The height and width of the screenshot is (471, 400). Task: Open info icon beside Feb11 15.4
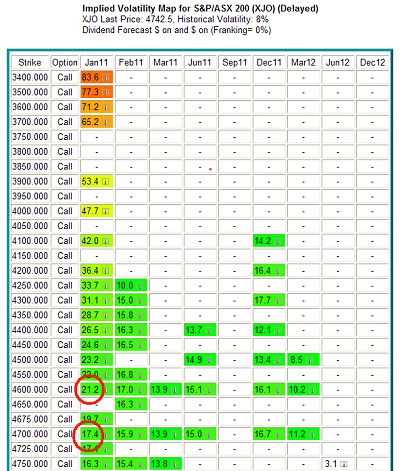click(x=140, y=464)
